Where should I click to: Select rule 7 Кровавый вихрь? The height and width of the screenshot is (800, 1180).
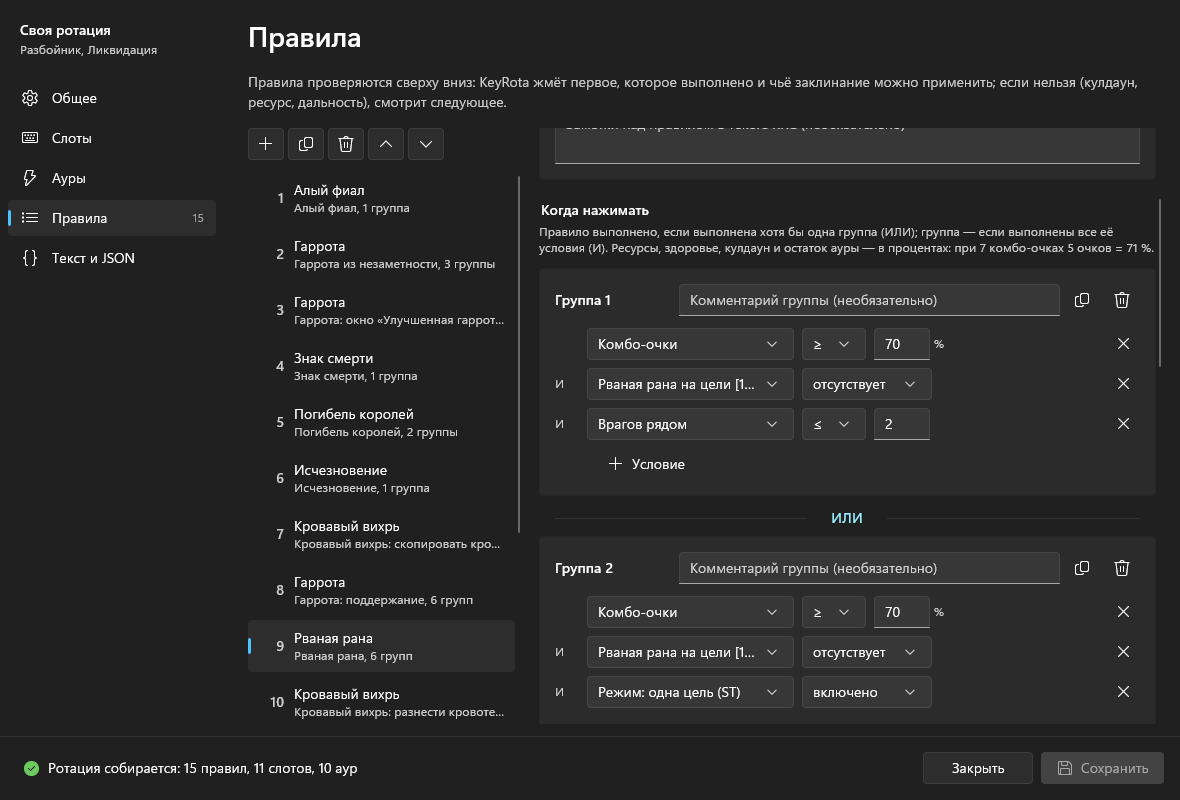382,534
